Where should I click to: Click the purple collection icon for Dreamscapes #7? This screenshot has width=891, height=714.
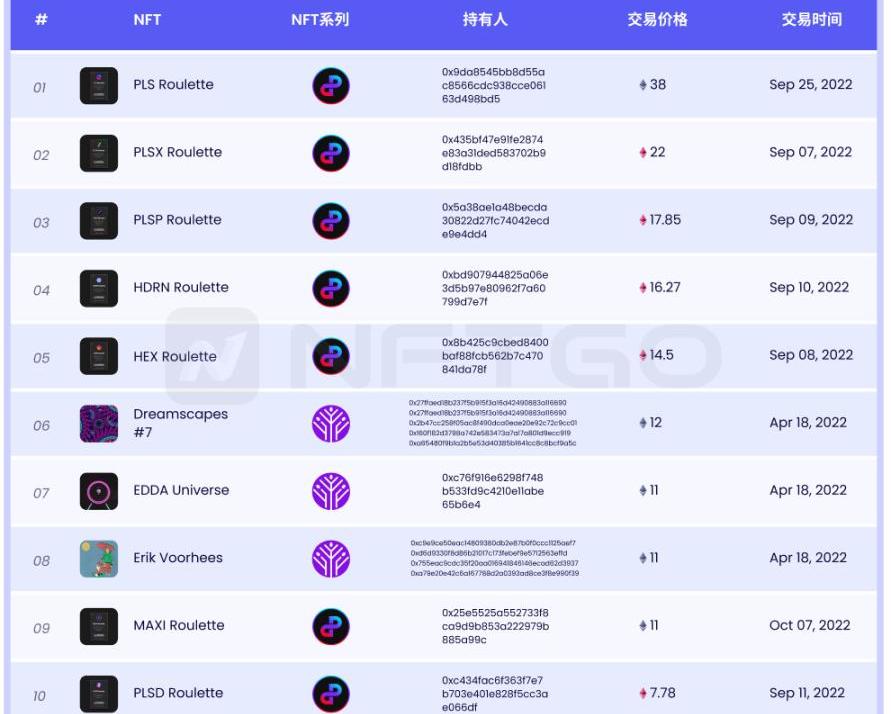pyautogui.click(x=331, y=423)
